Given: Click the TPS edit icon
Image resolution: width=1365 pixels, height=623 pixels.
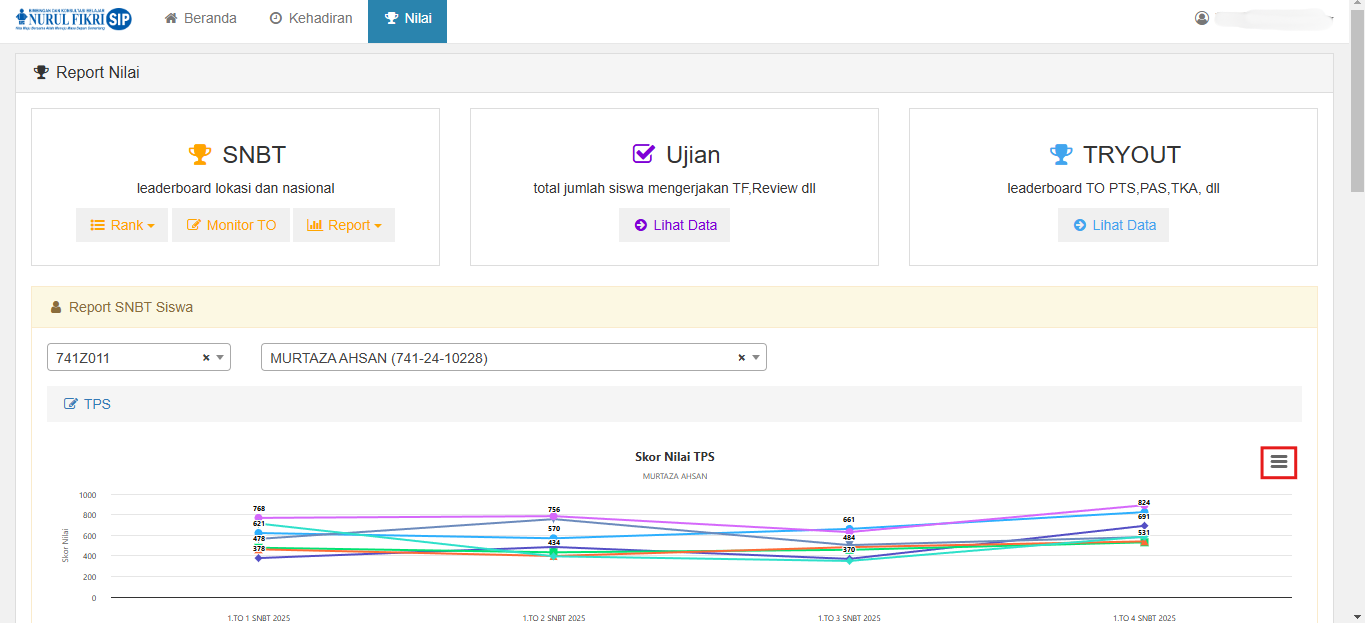Looking at the screenshot, I should tap(71, 404).
